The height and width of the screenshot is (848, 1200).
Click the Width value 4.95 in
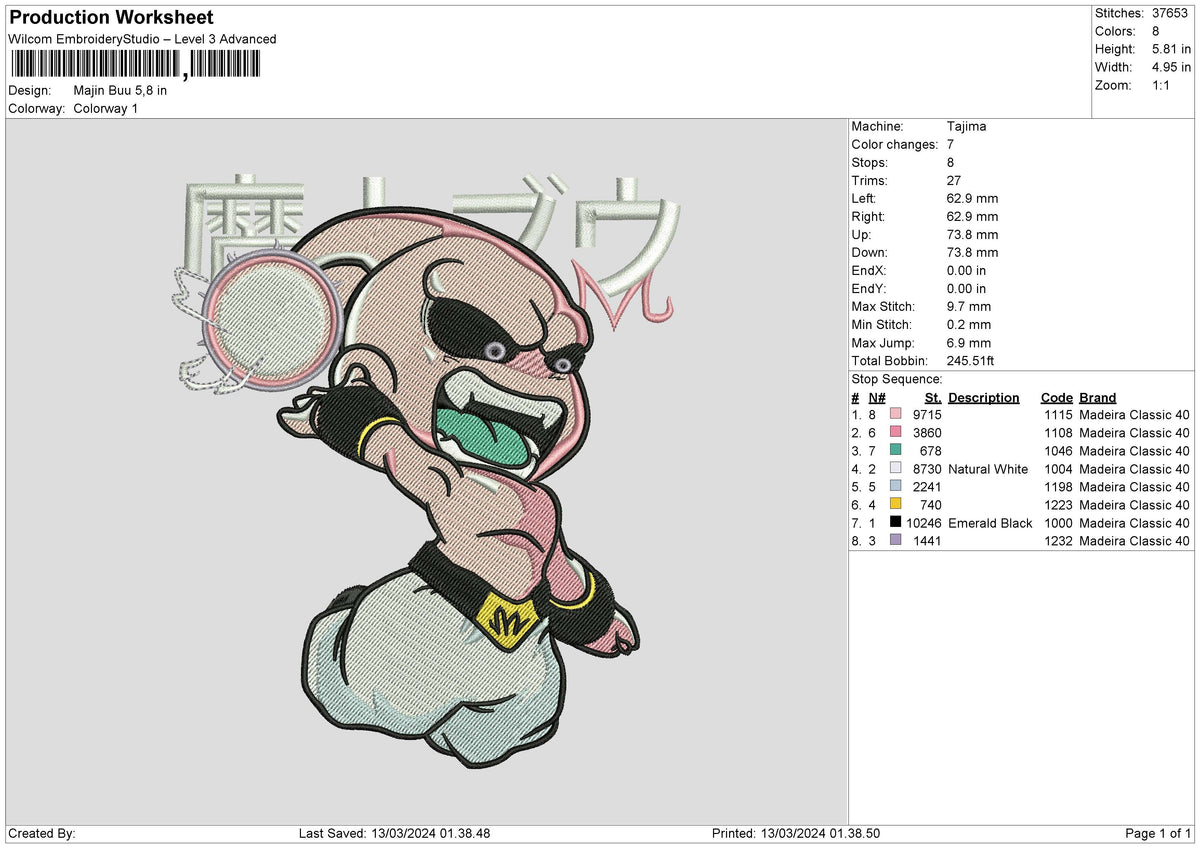1172,67
